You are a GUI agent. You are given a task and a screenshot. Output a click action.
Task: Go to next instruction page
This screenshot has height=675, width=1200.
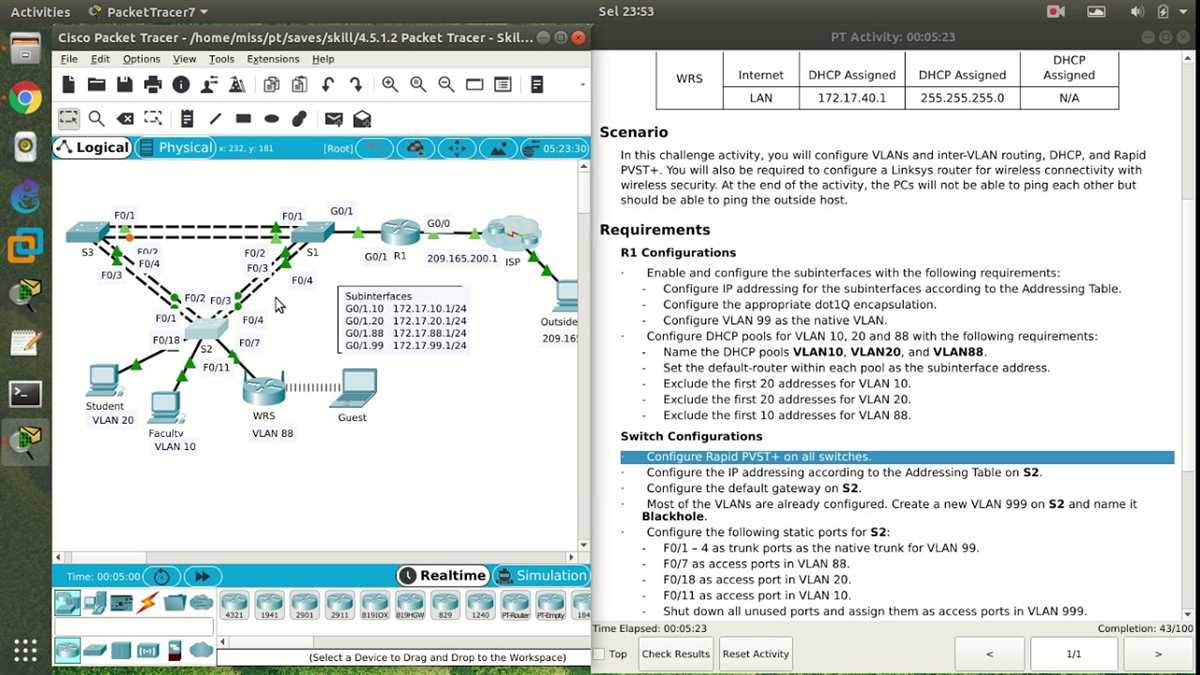(x=1158, y=654)
